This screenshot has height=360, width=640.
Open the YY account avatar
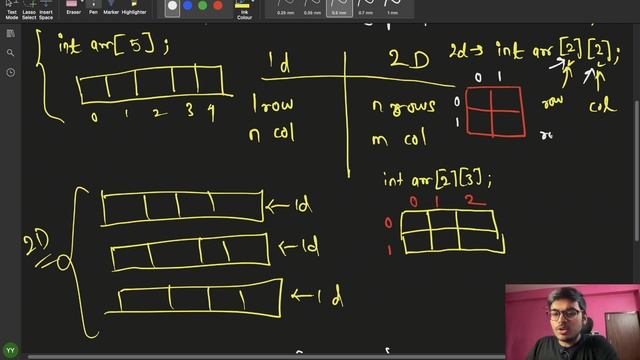coord(11,350)
